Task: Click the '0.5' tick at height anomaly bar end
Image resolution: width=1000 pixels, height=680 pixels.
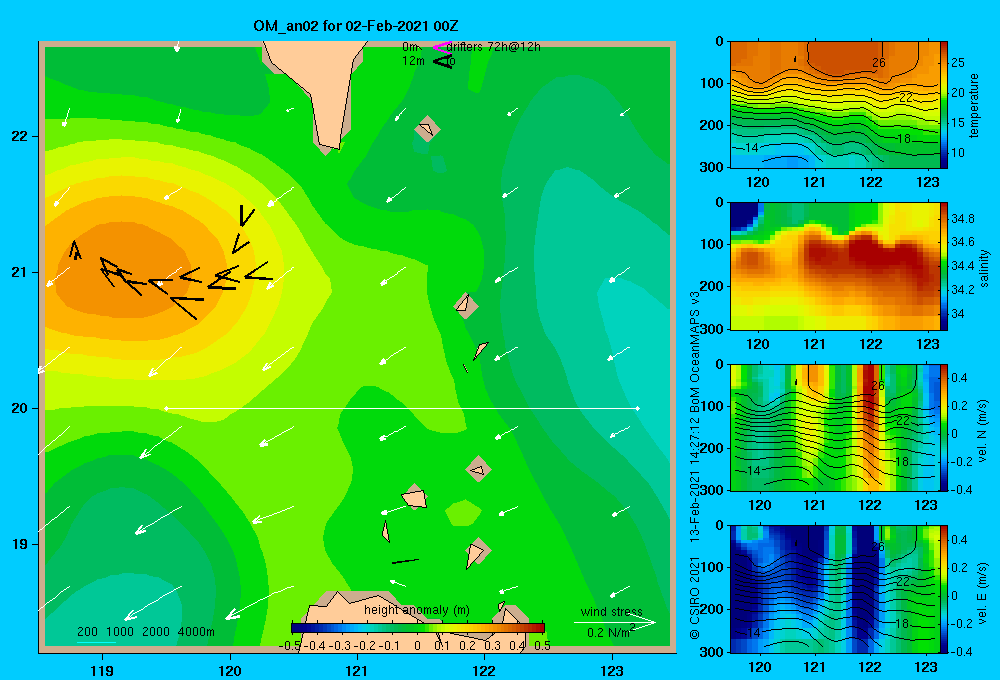Action: pyautogui.click(x=542, y=645)
